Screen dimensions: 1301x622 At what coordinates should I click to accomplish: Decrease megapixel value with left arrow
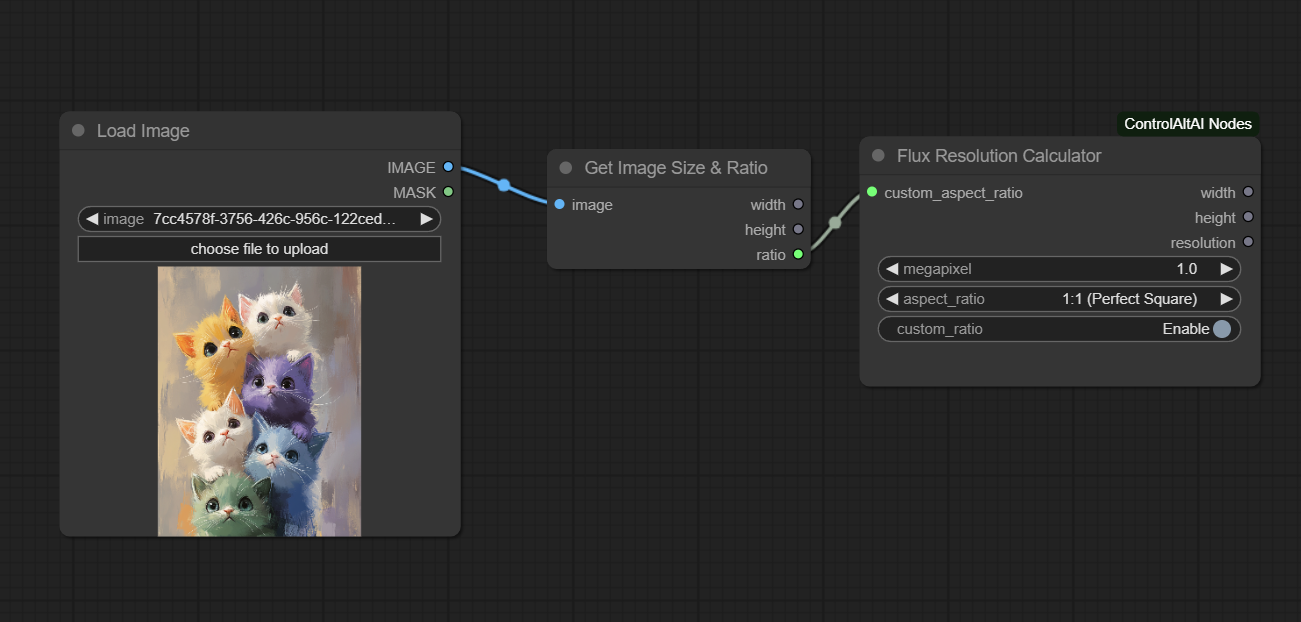[892, 269]
